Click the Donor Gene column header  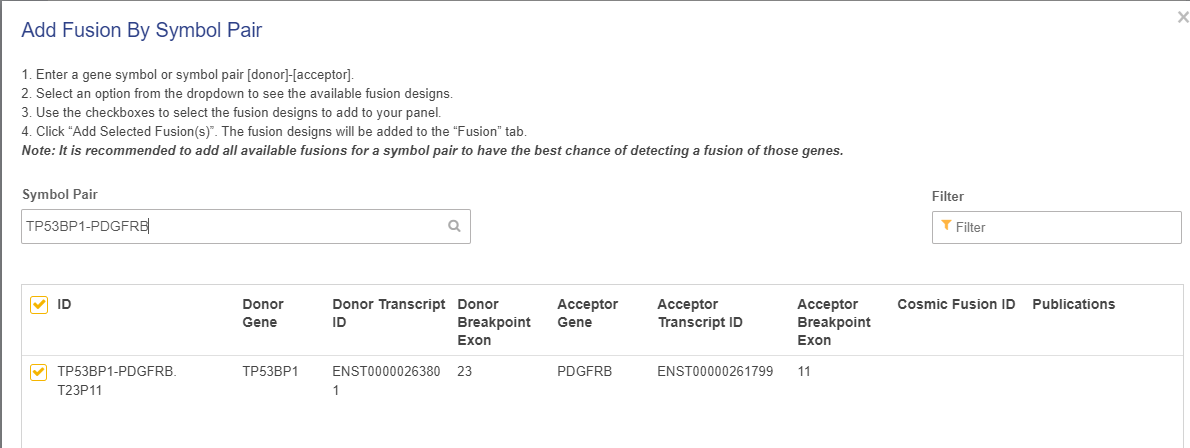click(x=263, y=313)
